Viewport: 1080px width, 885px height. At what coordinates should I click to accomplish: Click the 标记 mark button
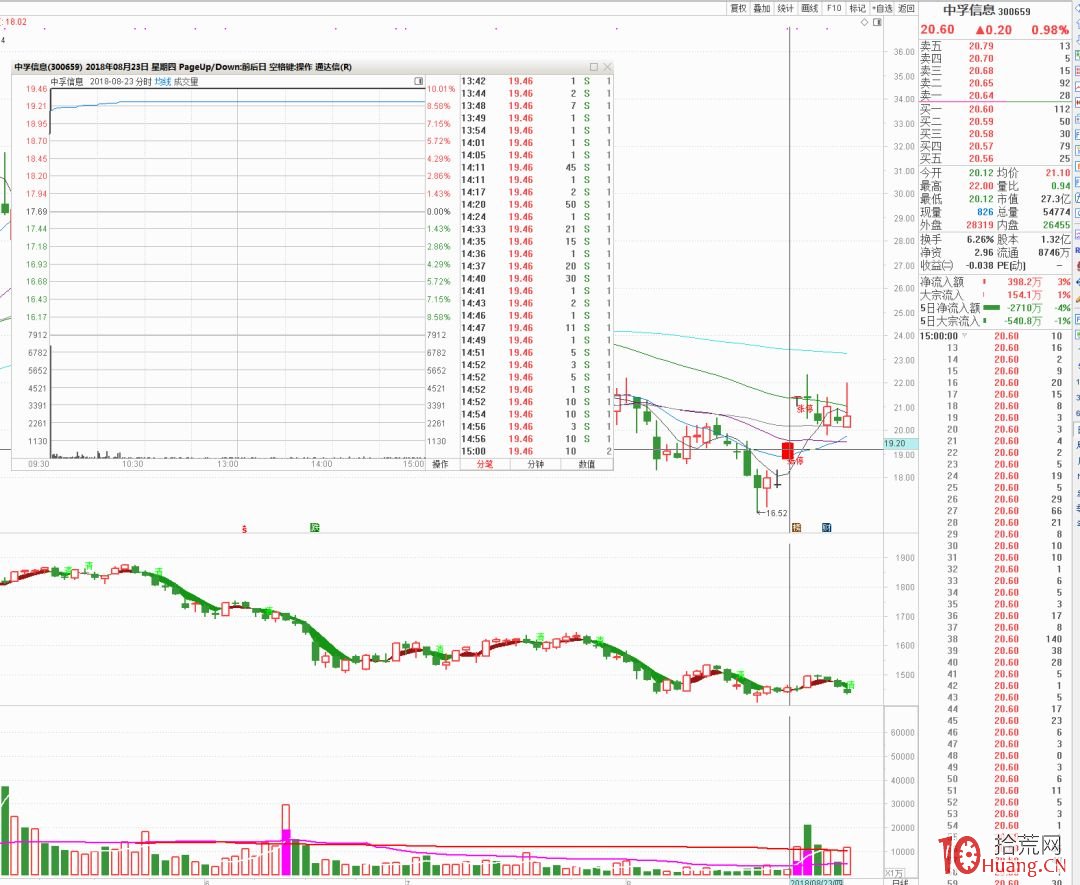857,8
